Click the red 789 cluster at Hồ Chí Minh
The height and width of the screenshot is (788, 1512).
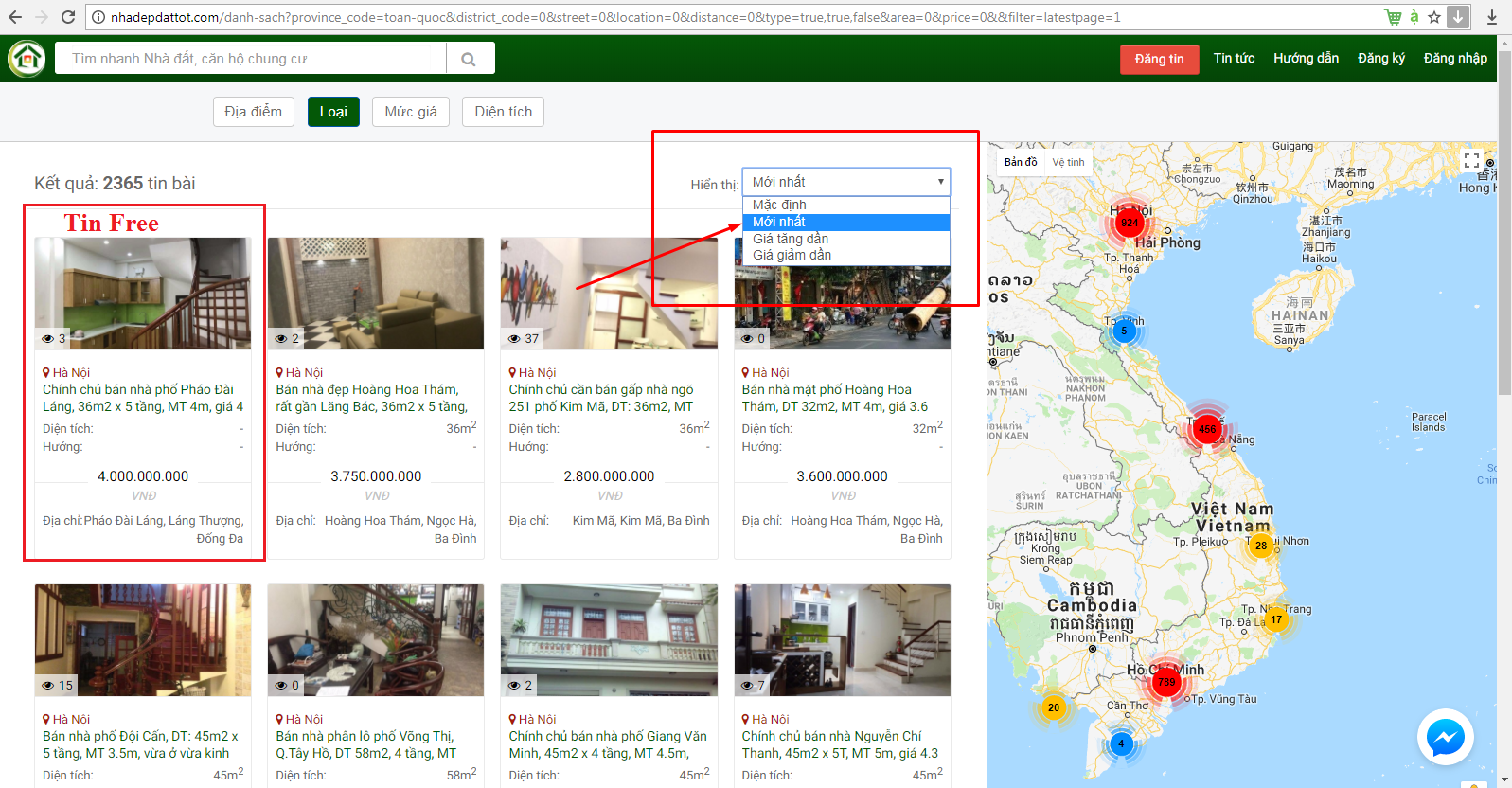[x=1166, y=681]
